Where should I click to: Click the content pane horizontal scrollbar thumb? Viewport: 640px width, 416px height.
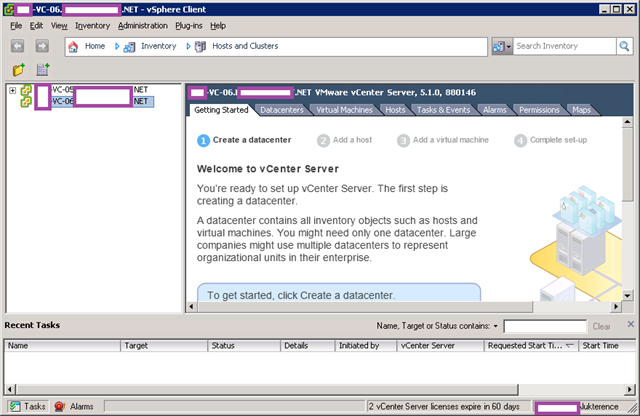[365, 306]
